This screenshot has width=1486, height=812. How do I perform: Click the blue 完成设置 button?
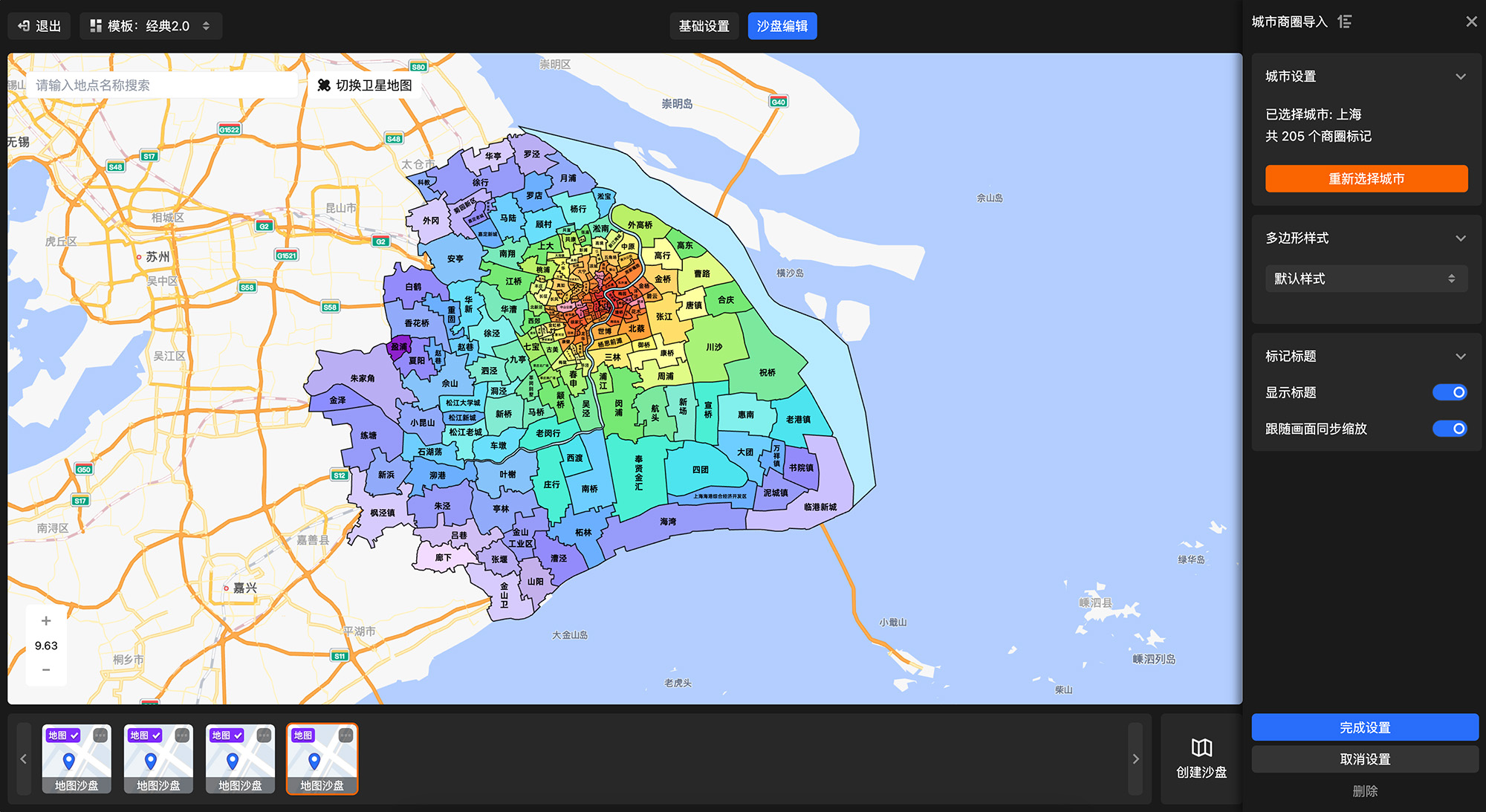1364,727
